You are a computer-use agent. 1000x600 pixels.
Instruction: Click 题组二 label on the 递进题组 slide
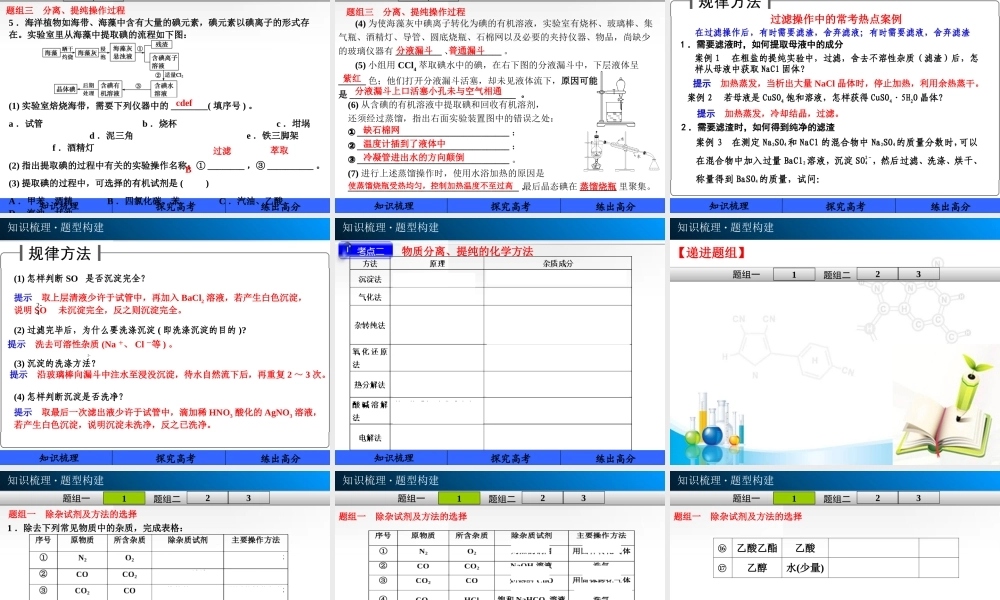(x=838, y=275)
